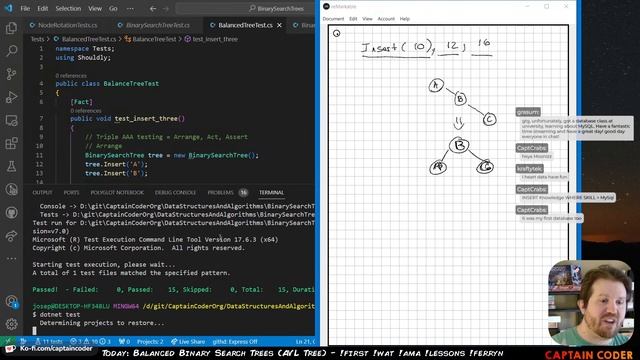The width and height of the screenshot is (640, 360).
Task: Open the Account menu in reMarkable
Action: pos(386,19)
